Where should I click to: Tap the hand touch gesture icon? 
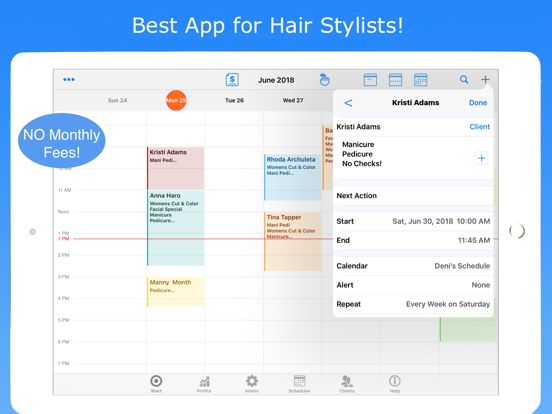[324, 80]
